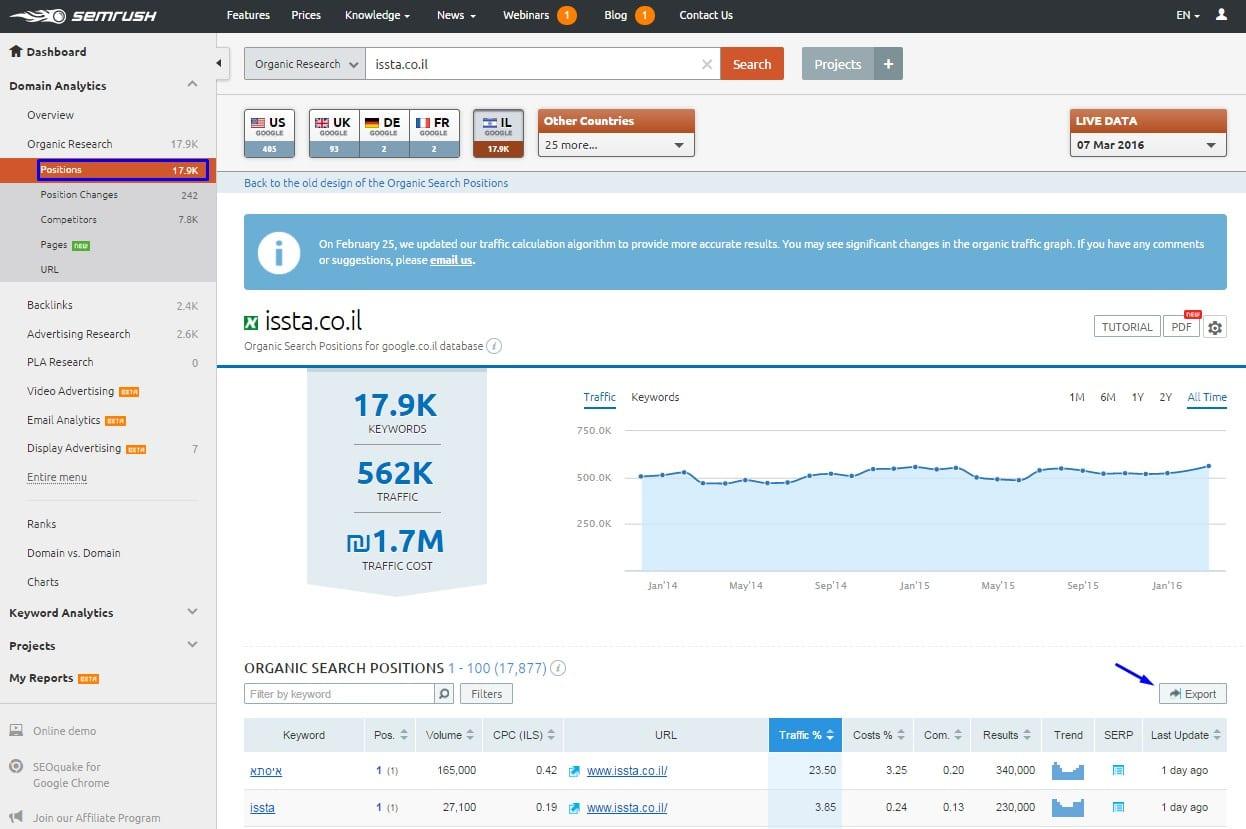View SERP snapshot icon for איסתא row
Screen dimensions: 1246x829
coord(1118,771)
